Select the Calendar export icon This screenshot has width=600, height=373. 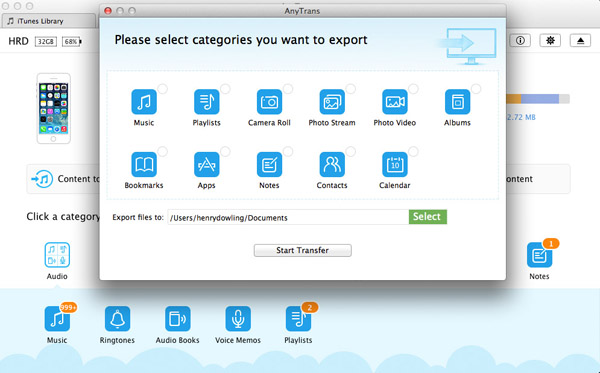tap(395, 165)
